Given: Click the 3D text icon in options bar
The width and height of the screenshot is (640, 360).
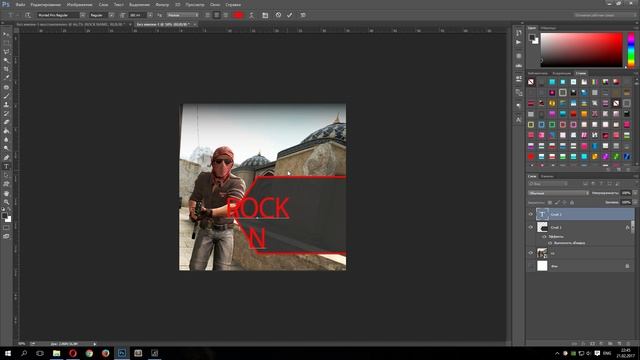Looking at the screenshot, I should point(303,15).
